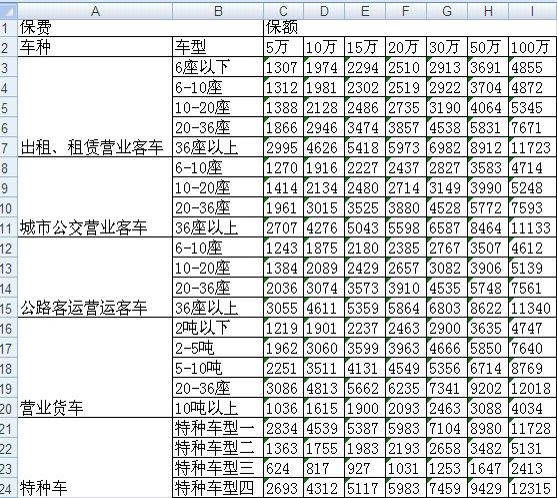Click cell with value 11133

tap(532, 227)
